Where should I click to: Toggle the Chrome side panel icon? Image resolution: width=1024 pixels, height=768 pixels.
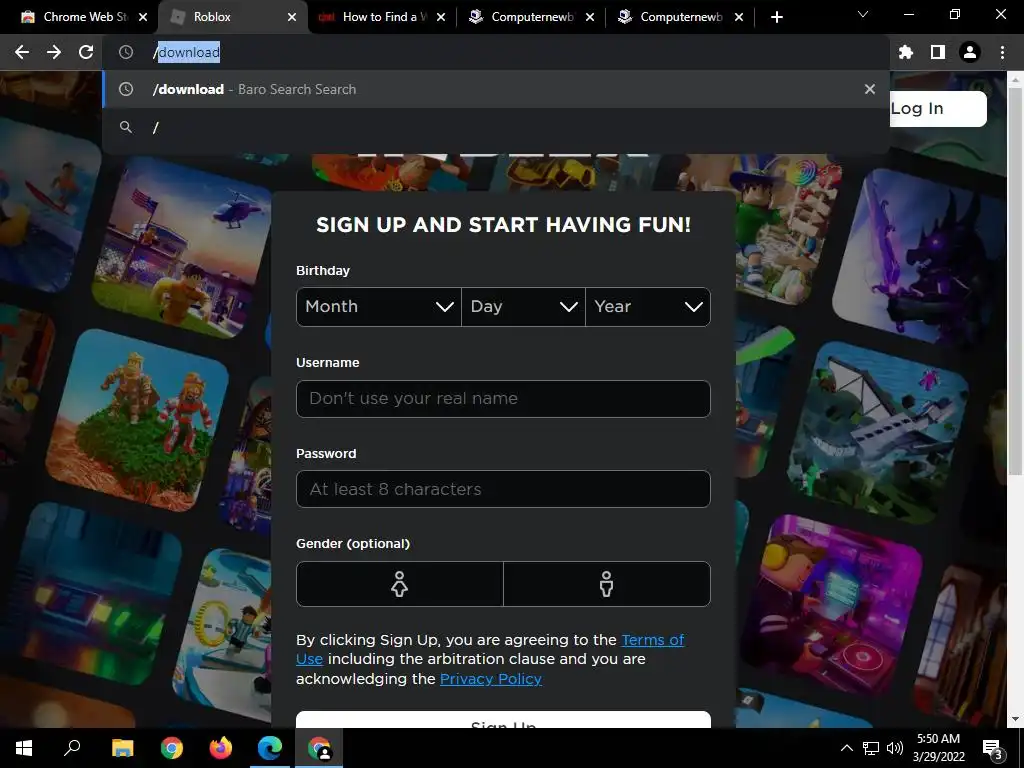tap(938, 52)
